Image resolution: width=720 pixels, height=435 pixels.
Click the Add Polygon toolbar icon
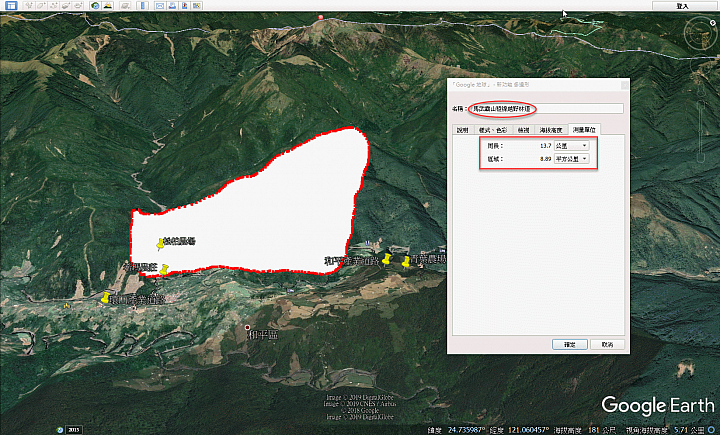(x=41, y=6)
